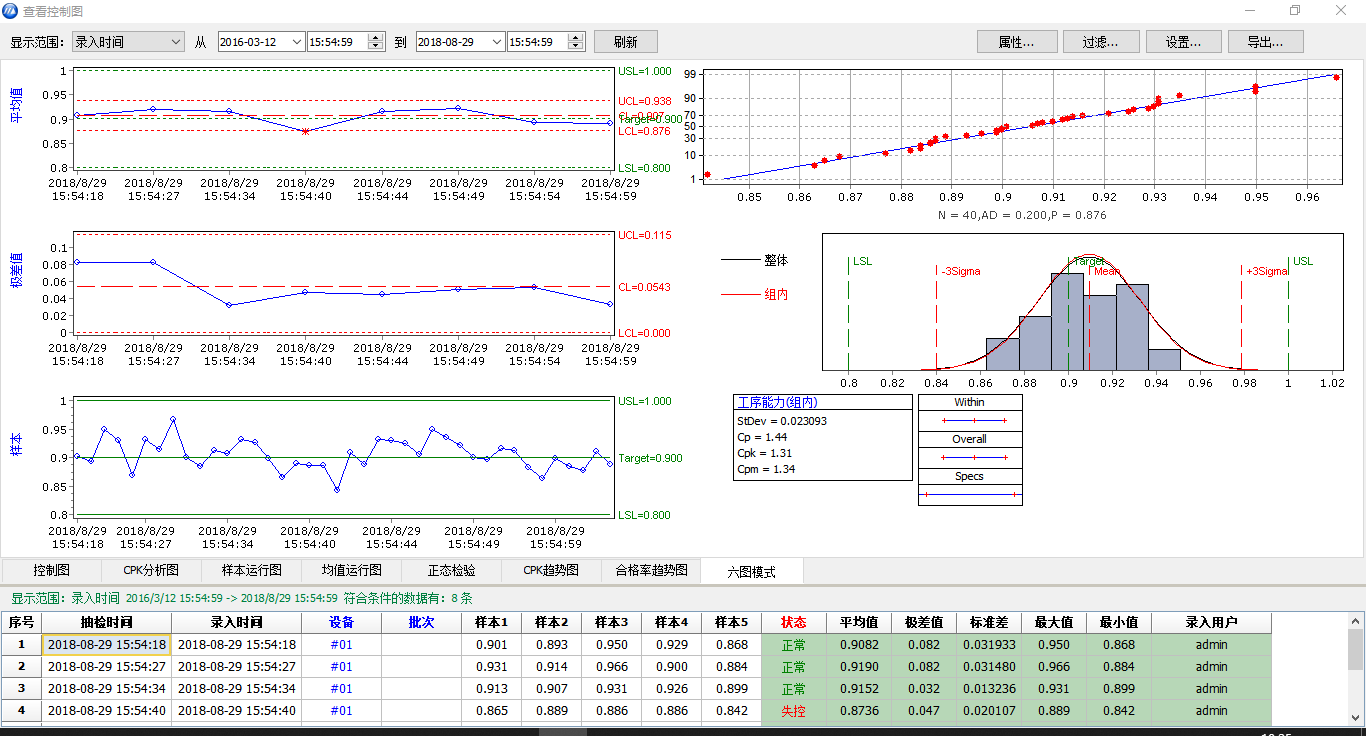Expand the end date 2018-08-29 picker
The image size is (1366, 736).
(494, 42)
